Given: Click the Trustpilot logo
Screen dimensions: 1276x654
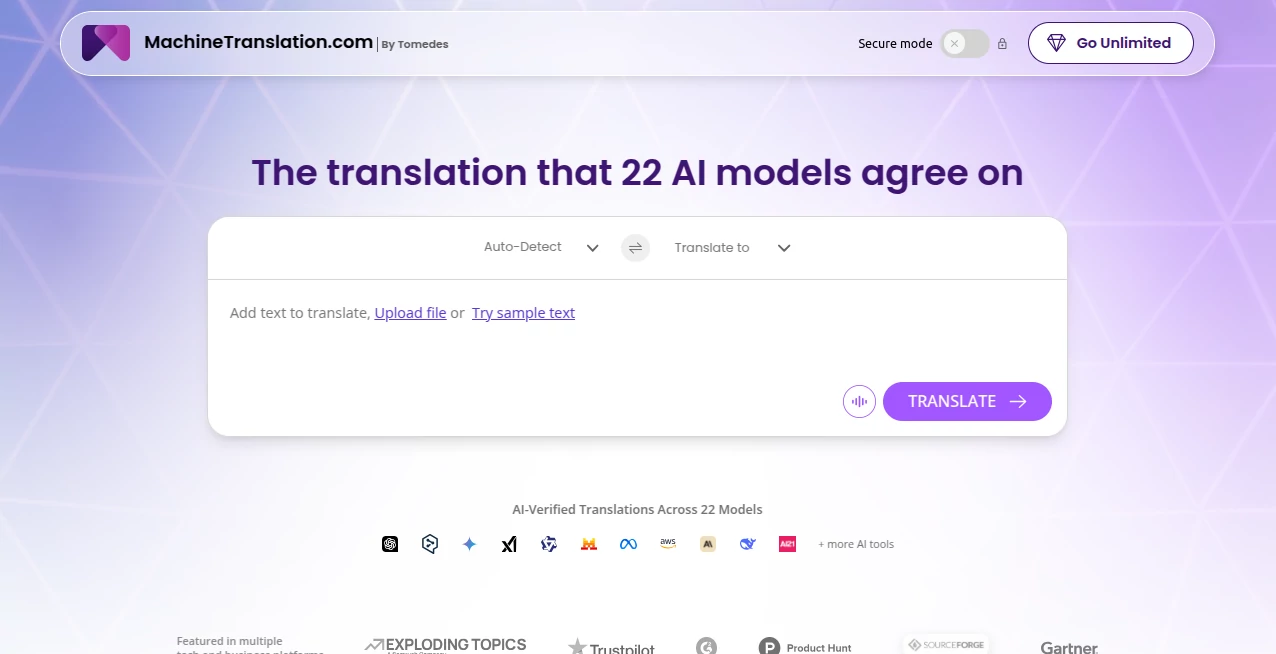Looking at the screenshot, I should point(611,647).
